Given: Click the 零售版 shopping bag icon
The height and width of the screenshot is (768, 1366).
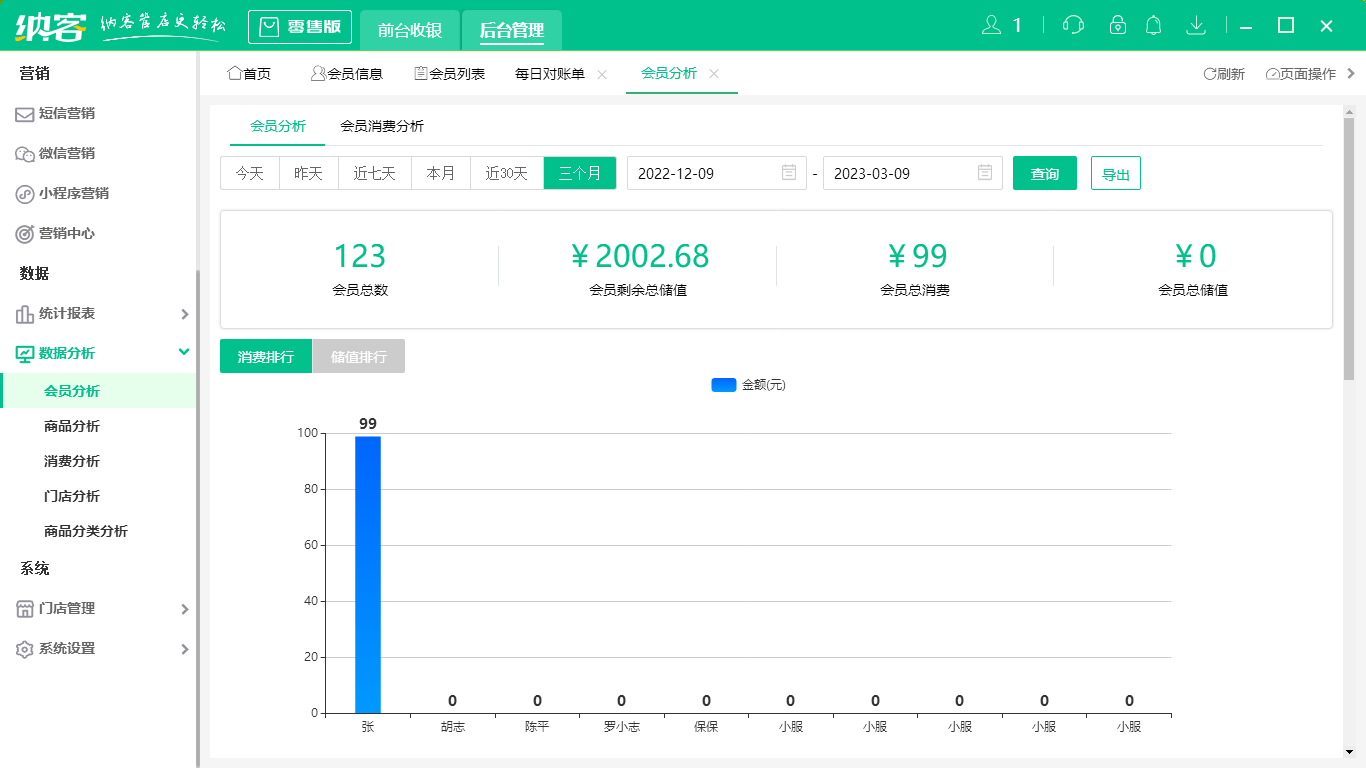Looking at the screenshot, I should pyautogui.click(x=269, y=27).
